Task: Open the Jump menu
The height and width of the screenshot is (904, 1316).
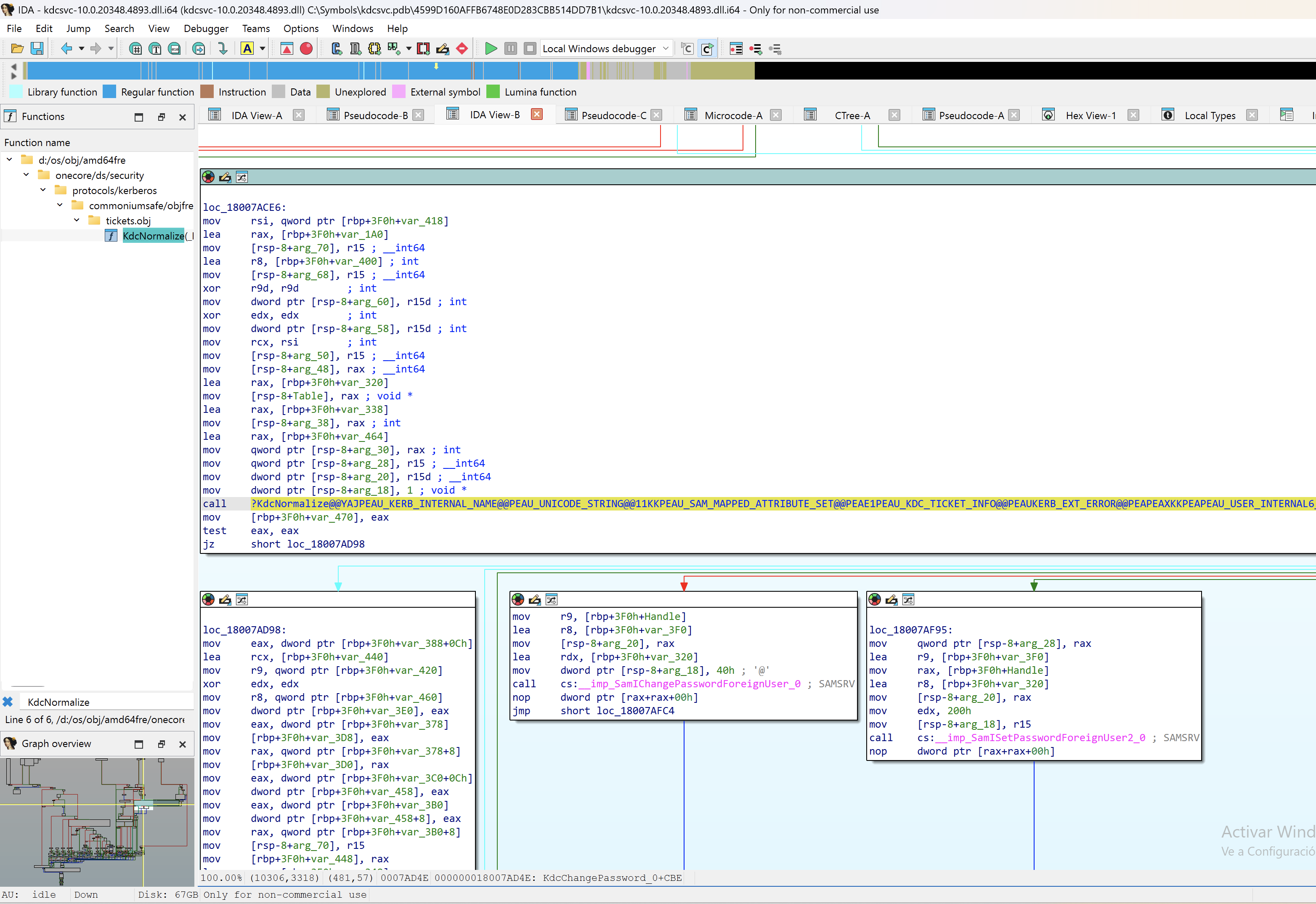Action: (x=78, y=28)
